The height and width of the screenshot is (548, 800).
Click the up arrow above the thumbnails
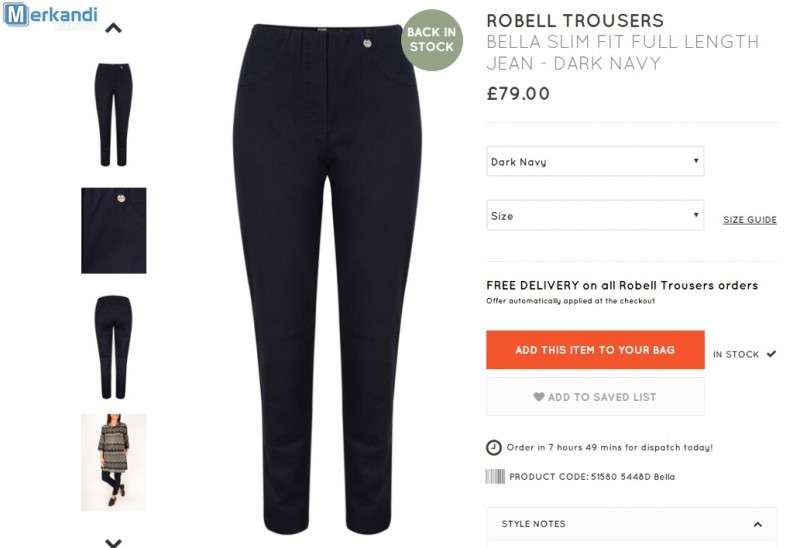113,28
